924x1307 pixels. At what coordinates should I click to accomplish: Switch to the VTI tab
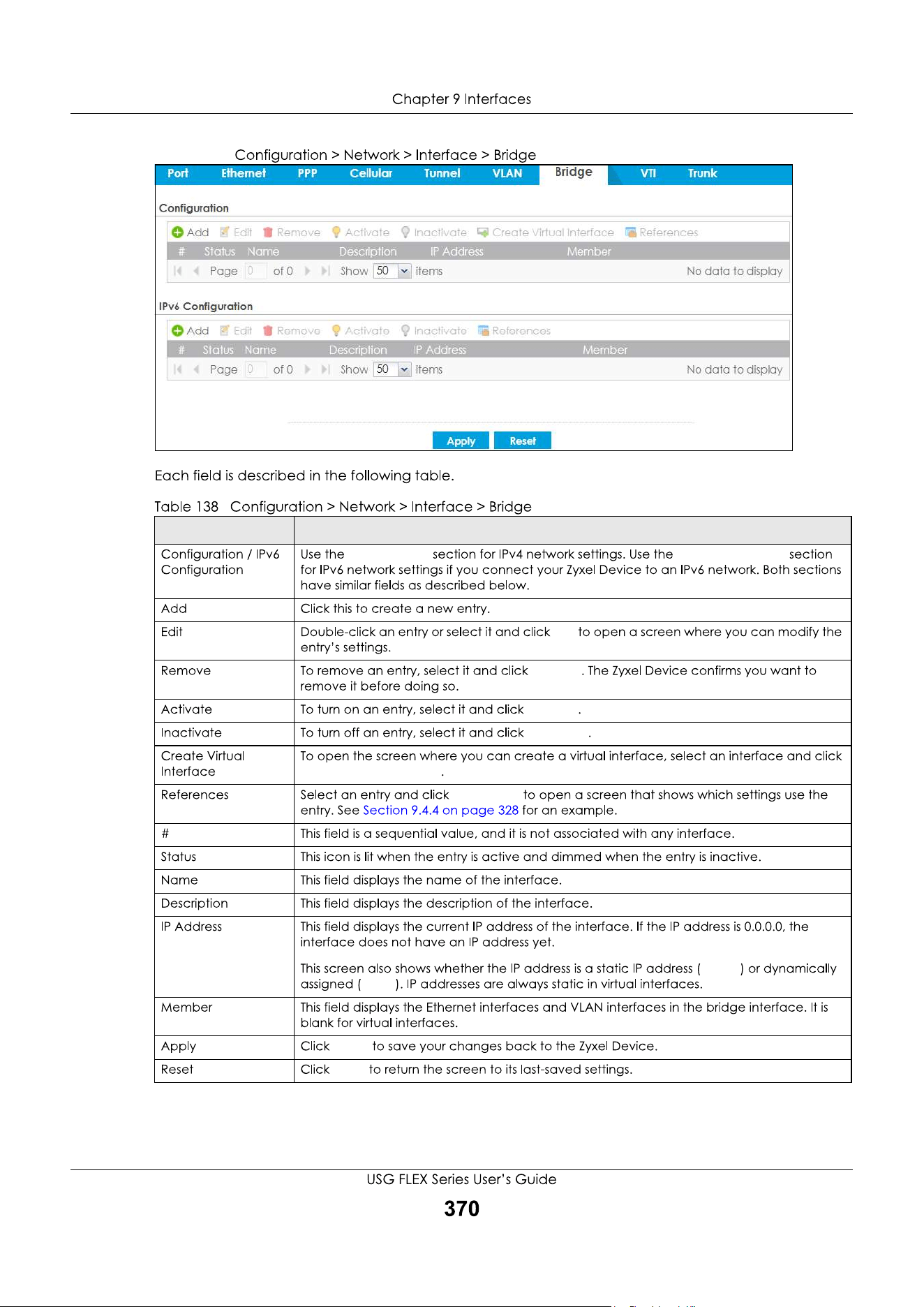click(648, 174)
